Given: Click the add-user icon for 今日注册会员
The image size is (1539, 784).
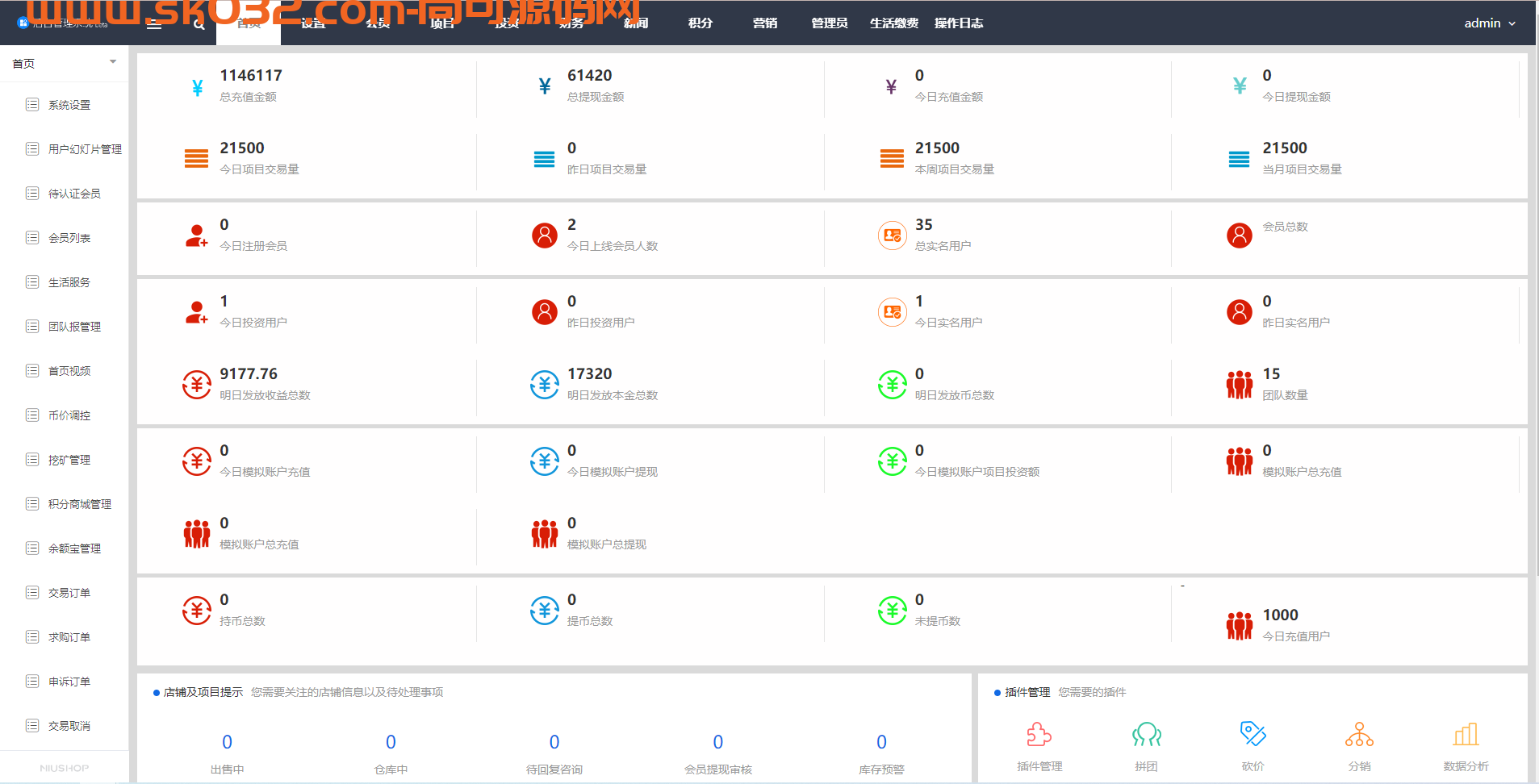Looking at the screenshot, I should tap(196, 236).
